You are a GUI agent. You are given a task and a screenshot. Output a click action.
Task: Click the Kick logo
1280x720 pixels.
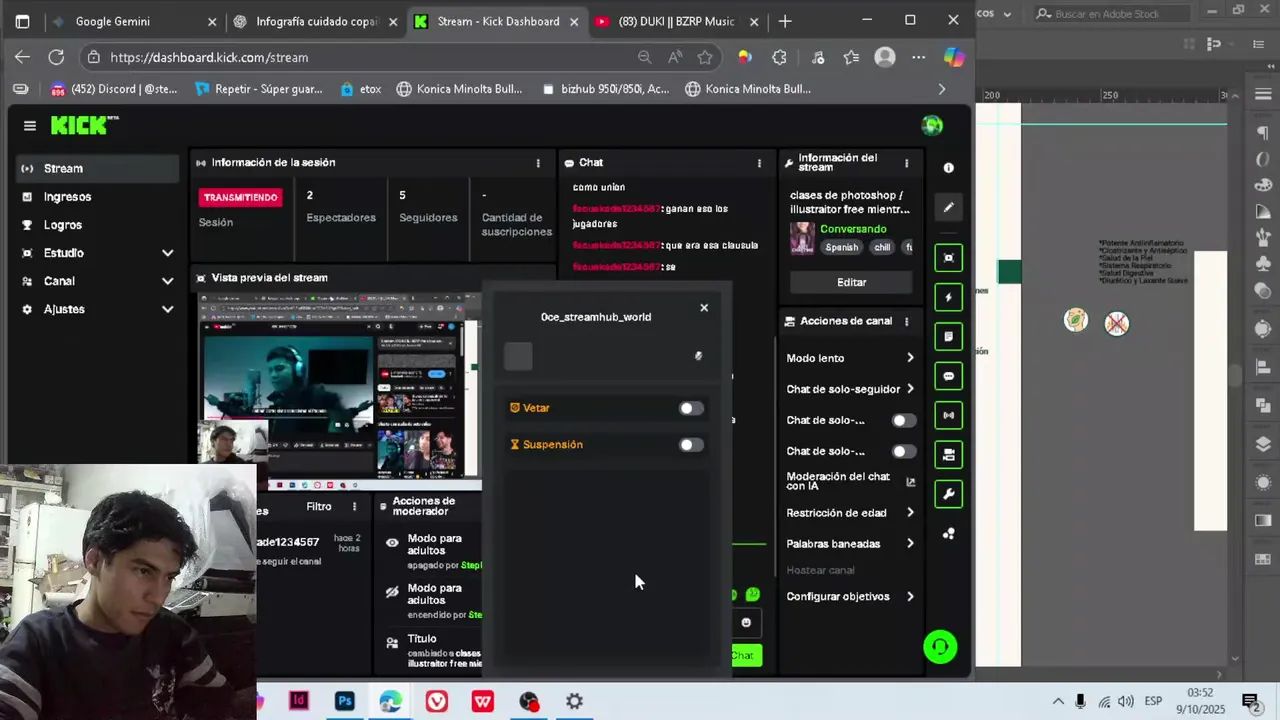point(84,125)
